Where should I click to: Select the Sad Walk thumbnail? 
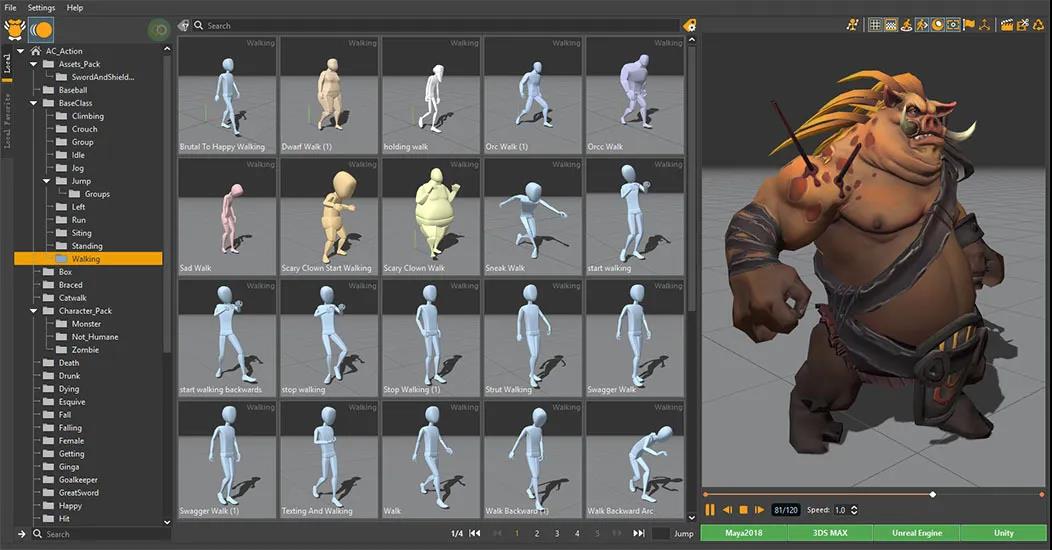point(227,217)
